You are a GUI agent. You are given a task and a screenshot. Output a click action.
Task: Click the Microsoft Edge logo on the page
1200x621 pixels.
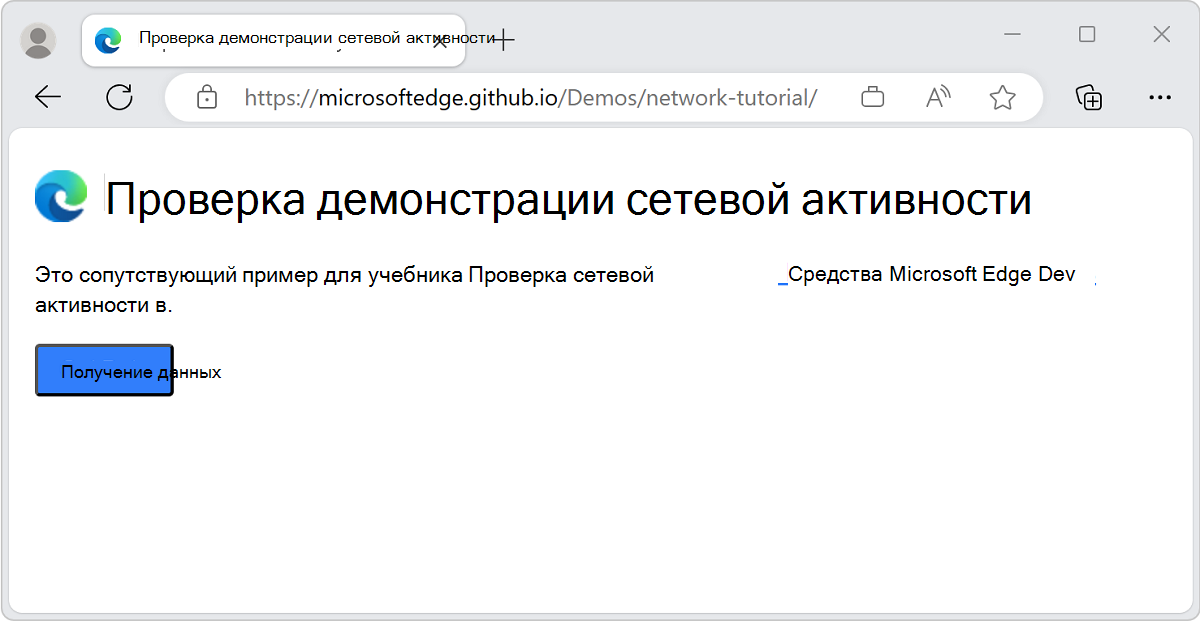[x=60, y=199]
